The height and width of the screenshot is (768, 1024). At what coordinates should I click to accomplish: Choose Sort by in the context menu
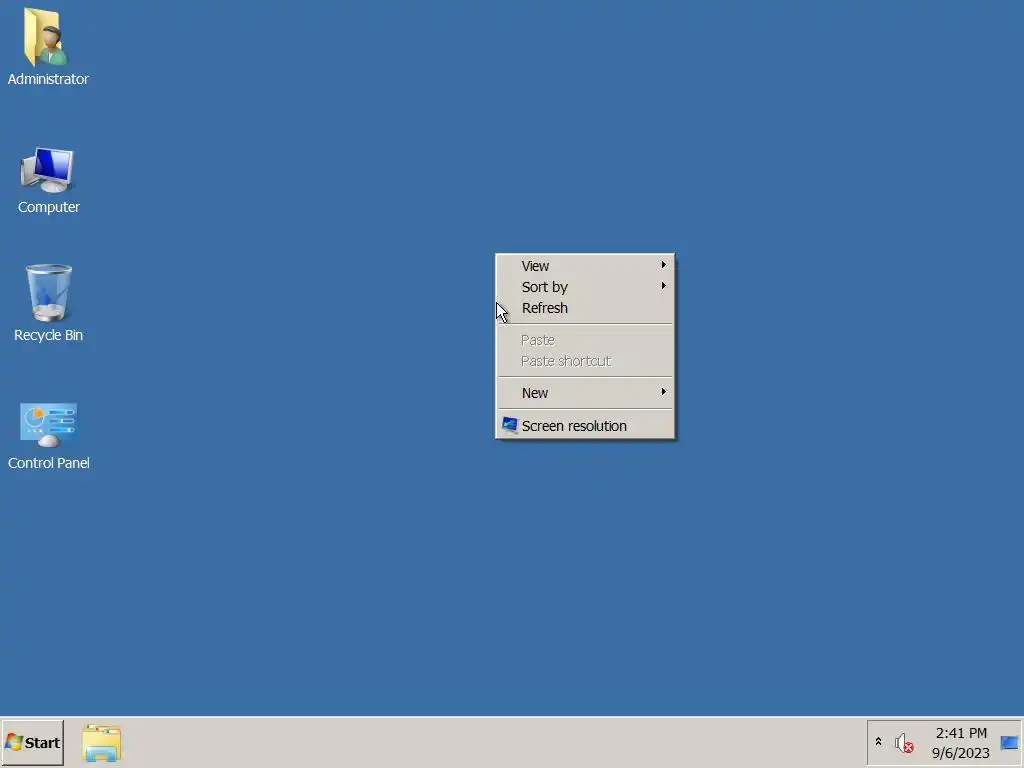[585, 287]
